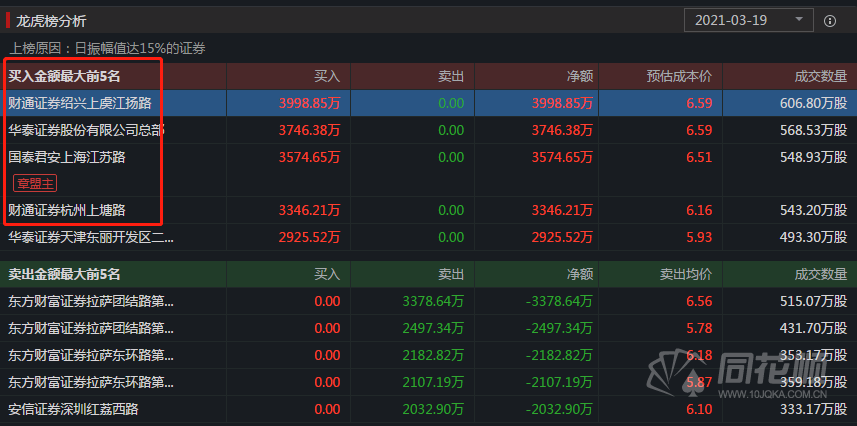Click the 买入 value 3574.65万 of 国泰君安上海江苏路

[309, 157]
